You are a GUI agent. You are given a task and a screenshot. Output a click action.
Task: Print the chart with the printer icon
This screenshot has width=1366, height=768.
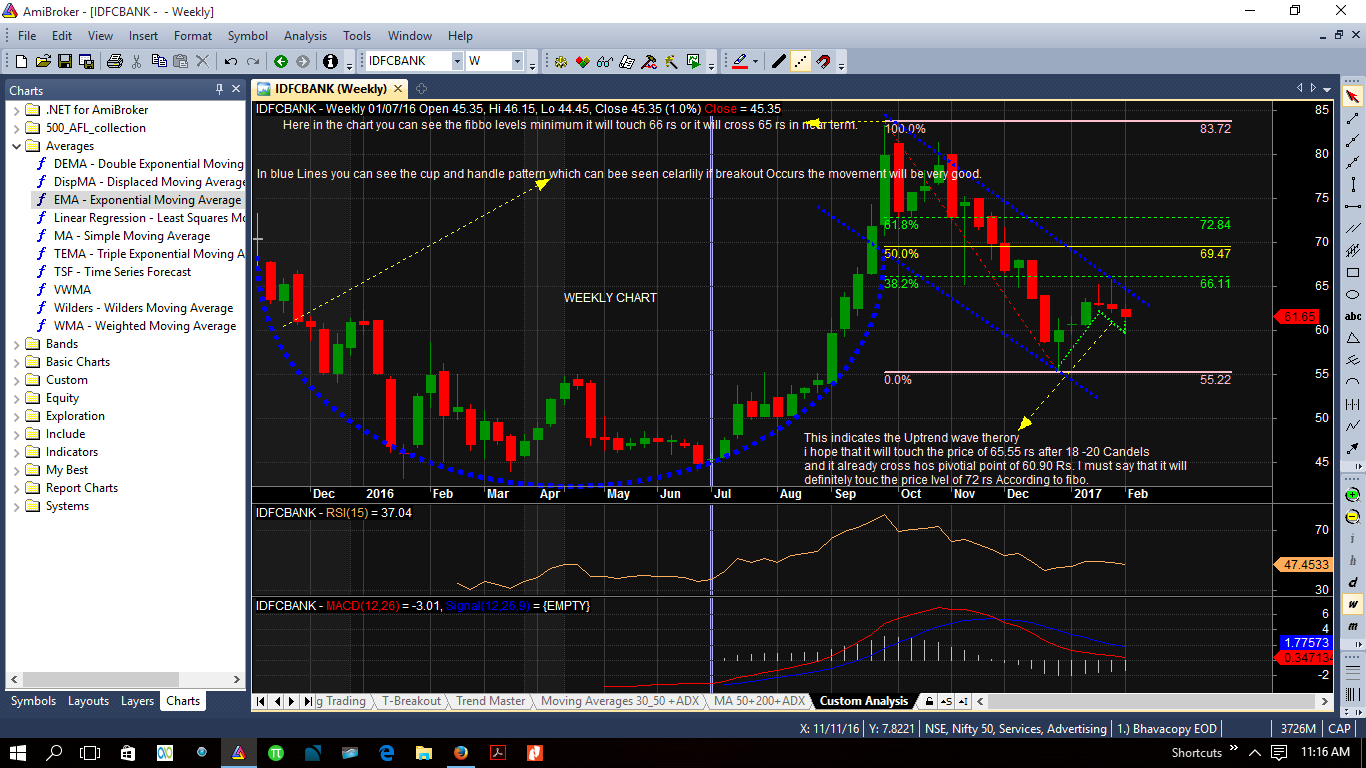[115, 61]
